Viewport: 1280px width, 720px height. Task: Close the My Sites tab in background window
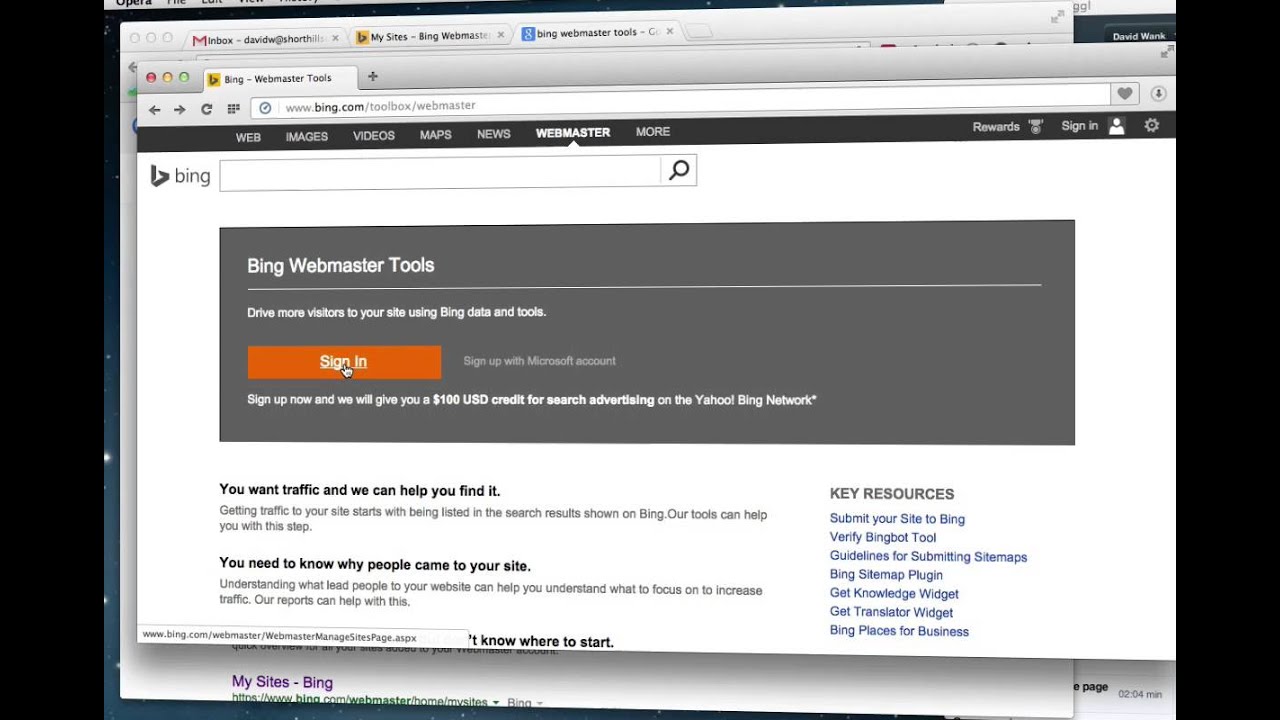pos(501,35)
